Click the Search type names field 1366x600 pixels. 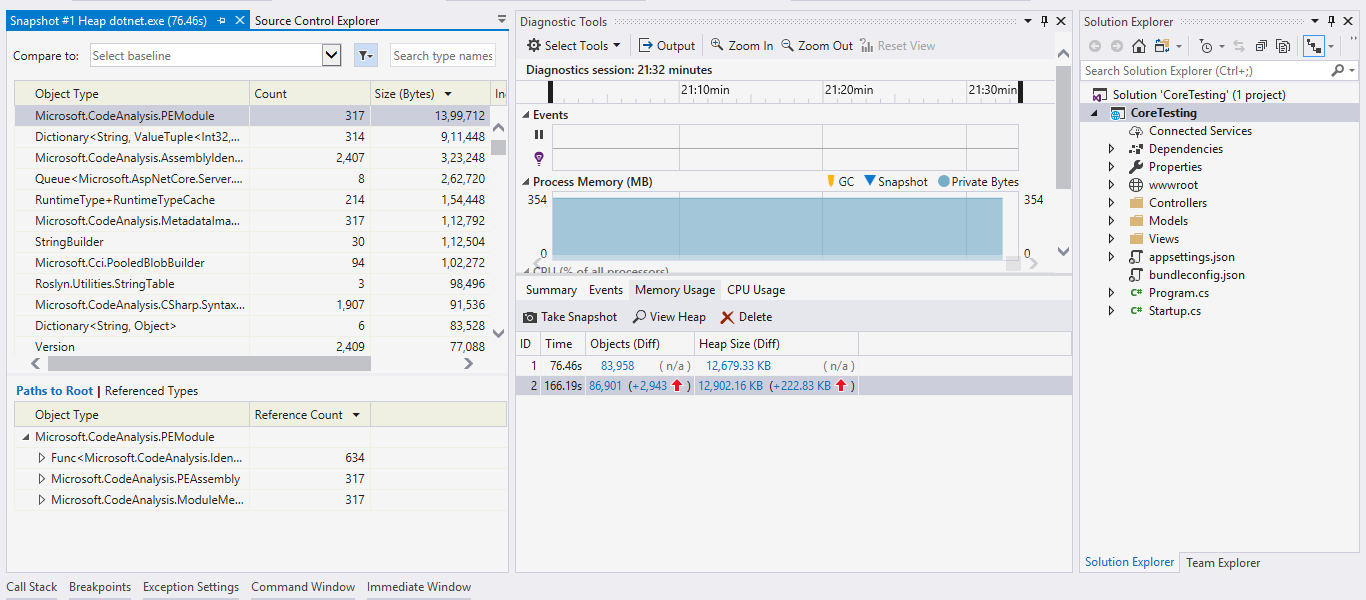click(442, 56)
